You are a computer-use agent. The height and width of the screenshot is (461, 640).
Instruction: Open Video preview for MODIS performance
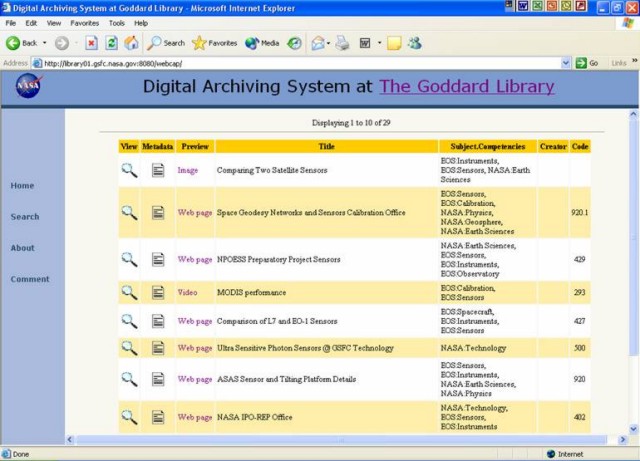[x=187, y=292]
